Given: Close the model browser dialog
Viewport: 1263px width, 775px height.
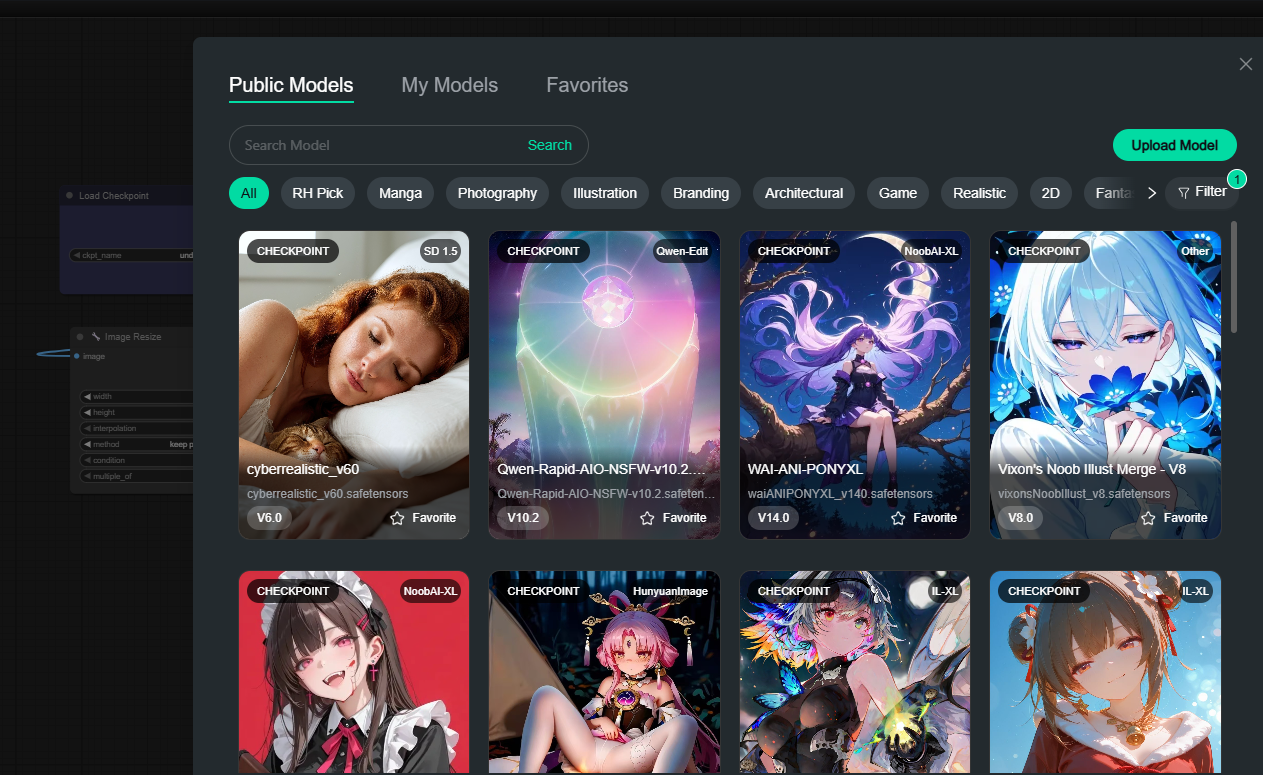Looking at the screenshot, I should point(1245,64).
